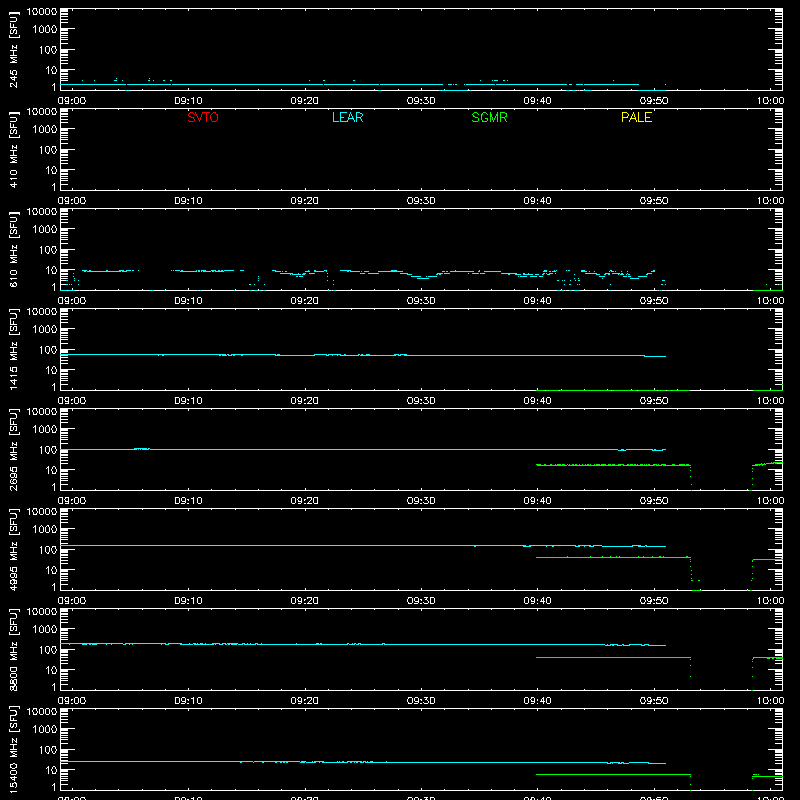The width and height of the screenshot is (800, 800).
Task: Select the 8800 MHz [SFU] axis title
Action: click(x=13, y=649)
